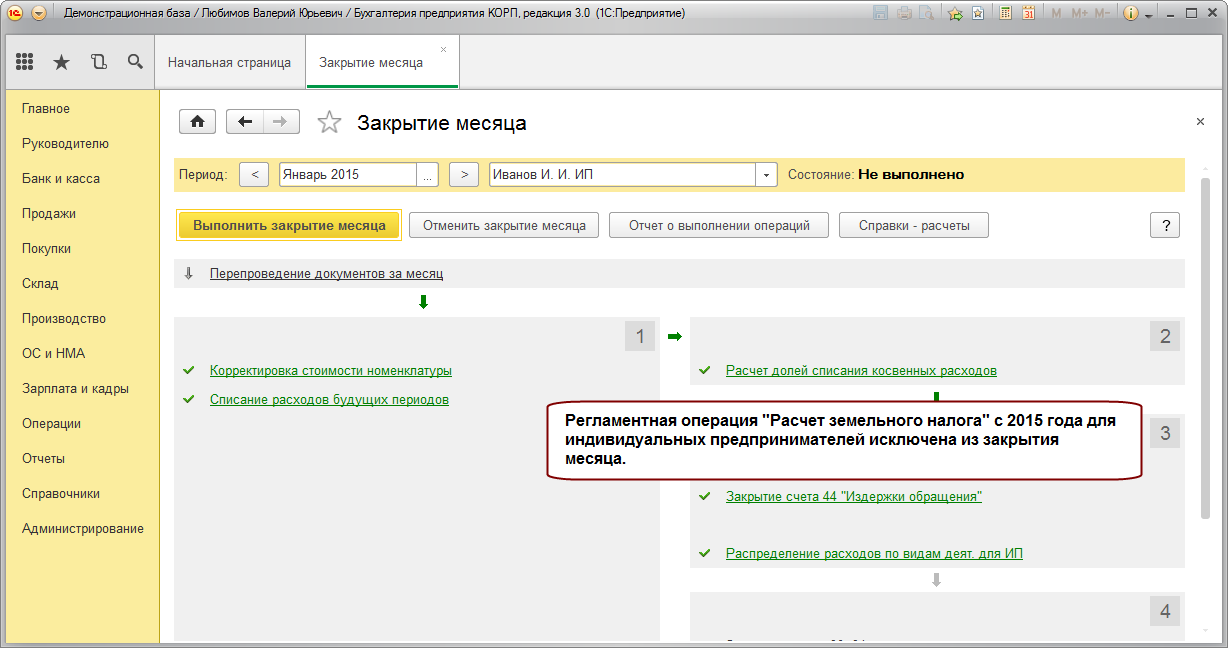Expand the organization dropdown Иванов И. И. ИП

[x=767, y=174]
